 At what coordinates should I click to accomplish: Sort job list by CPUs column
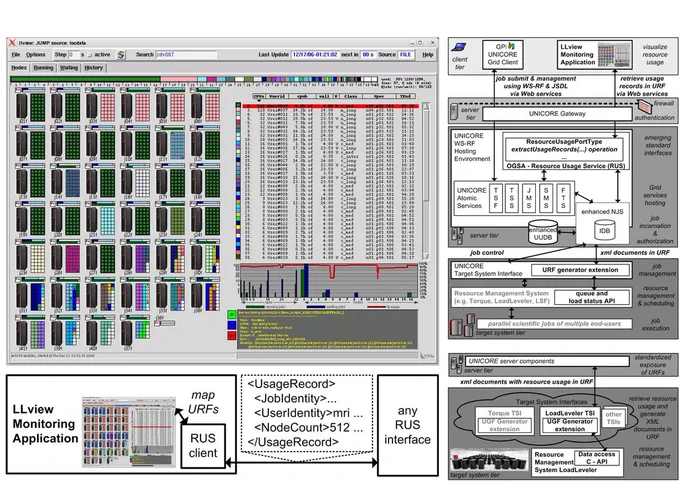point(259,96)
